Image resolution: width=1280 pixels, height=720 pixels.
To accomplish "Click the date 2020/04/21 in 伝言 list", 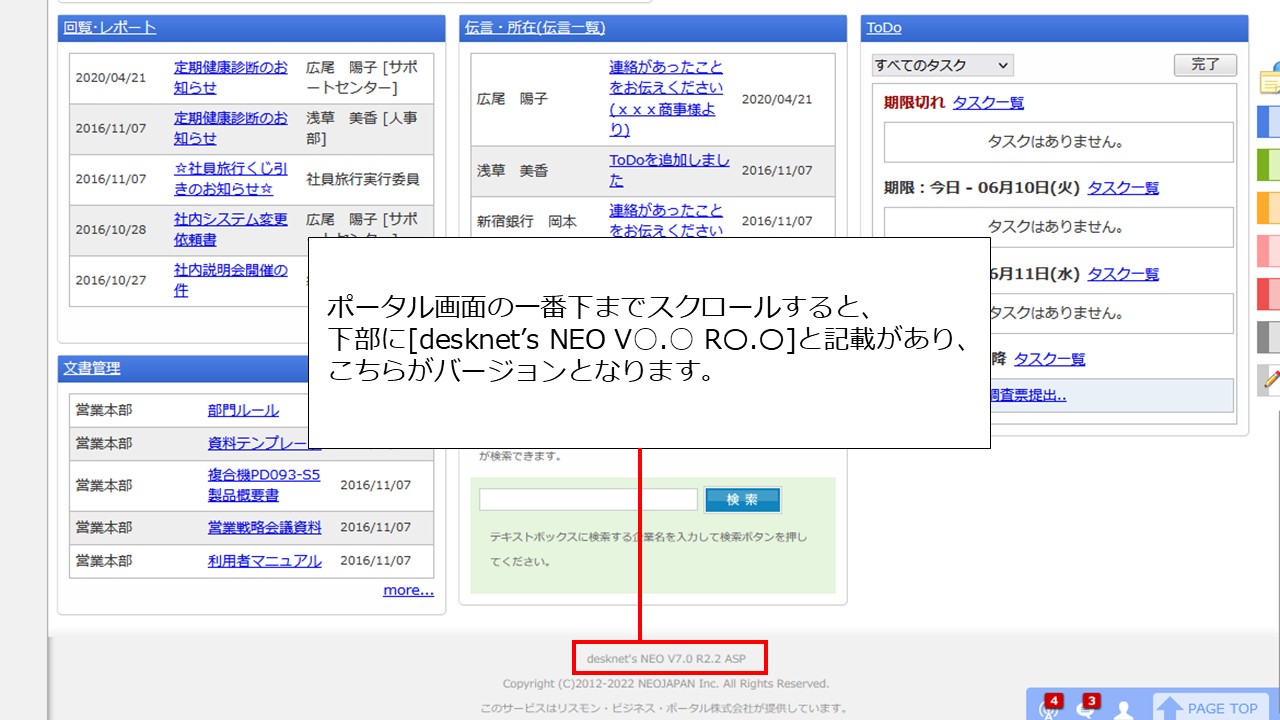I will pos(777,99).
